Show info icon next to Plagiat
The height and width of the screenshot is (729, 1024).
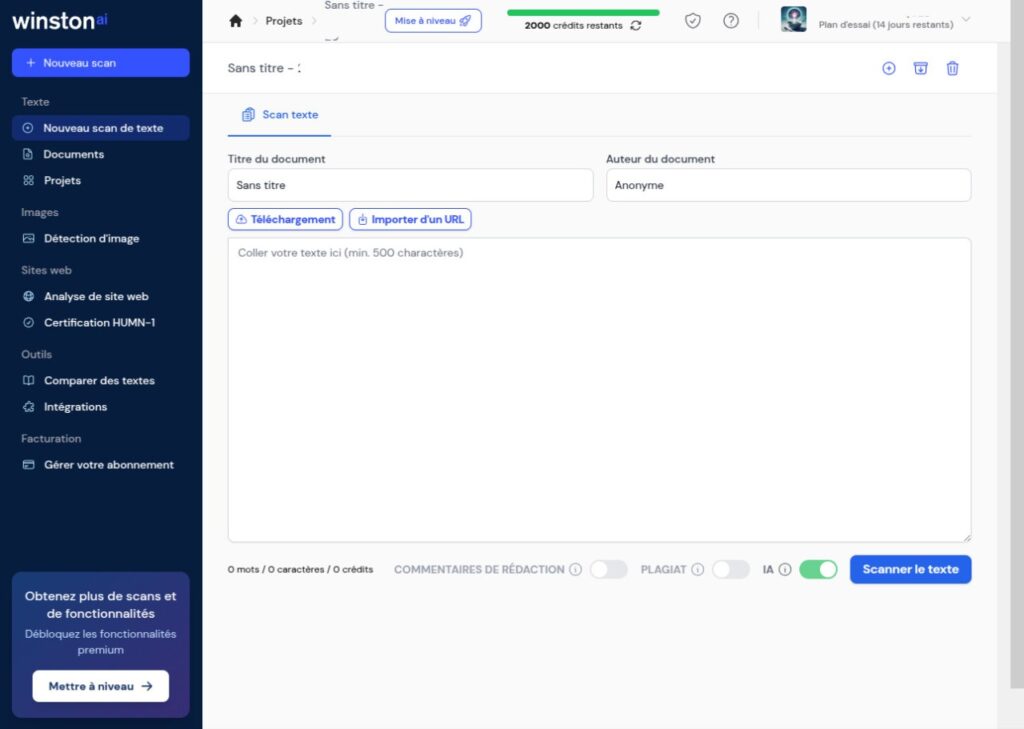(697, 570)
